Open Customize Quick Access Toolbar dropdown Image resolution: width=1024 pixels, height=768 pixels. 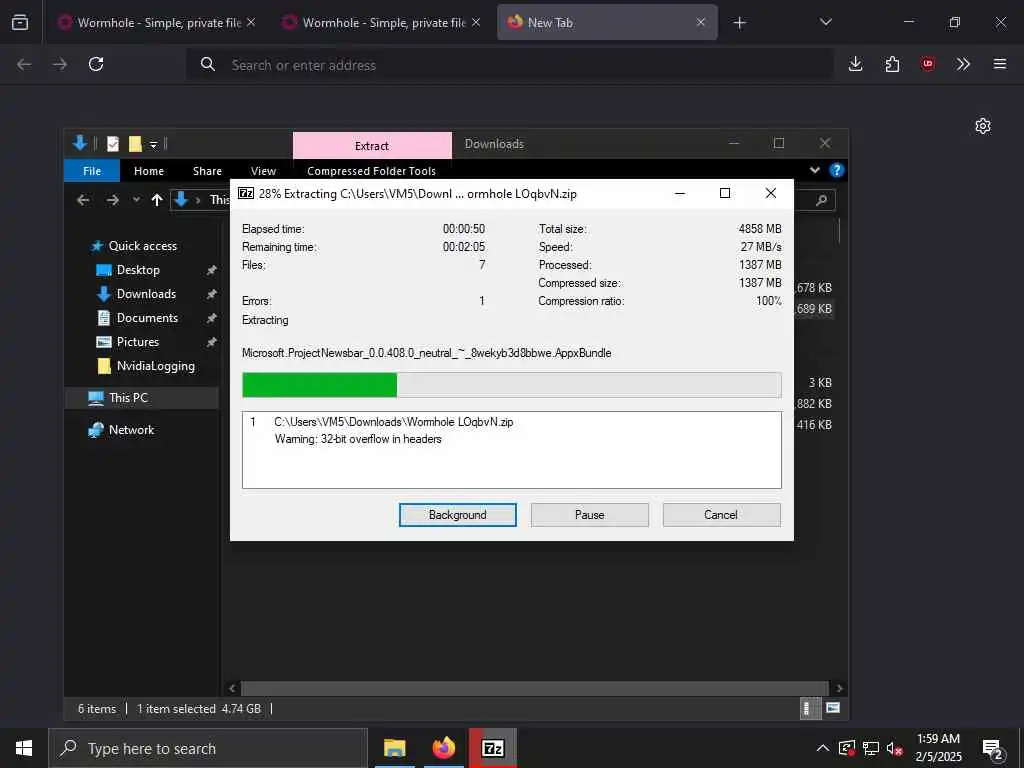[x=153, y=144]
